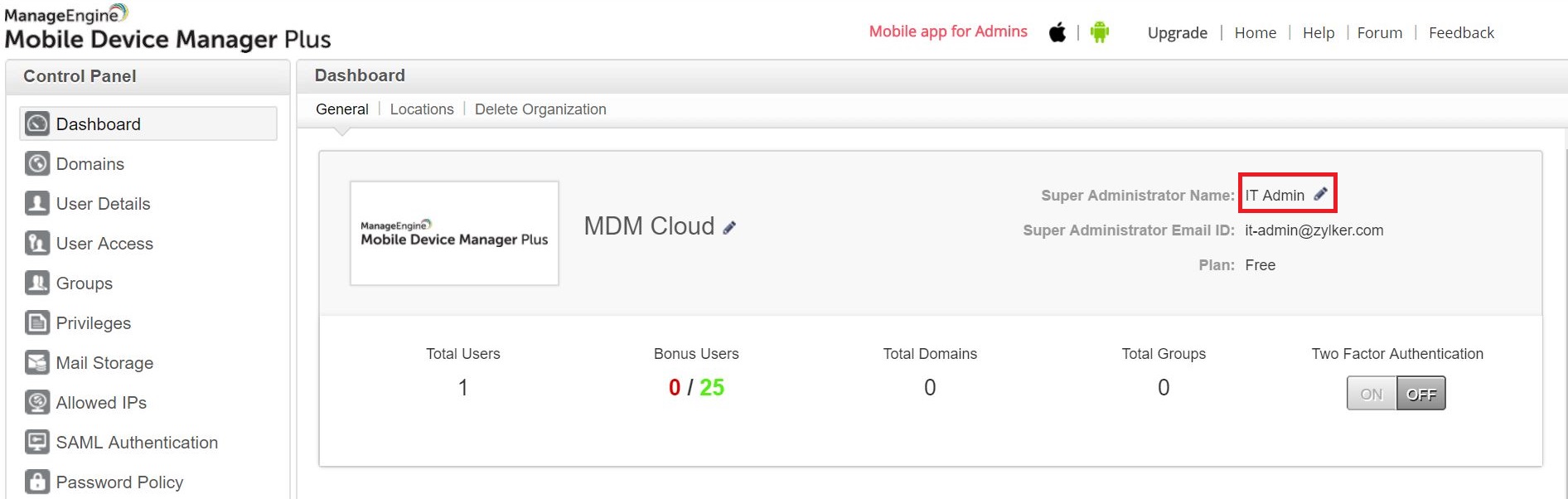Click the Total Domains count 0
The image size is (1568, 499).
[x=930, y=387]
